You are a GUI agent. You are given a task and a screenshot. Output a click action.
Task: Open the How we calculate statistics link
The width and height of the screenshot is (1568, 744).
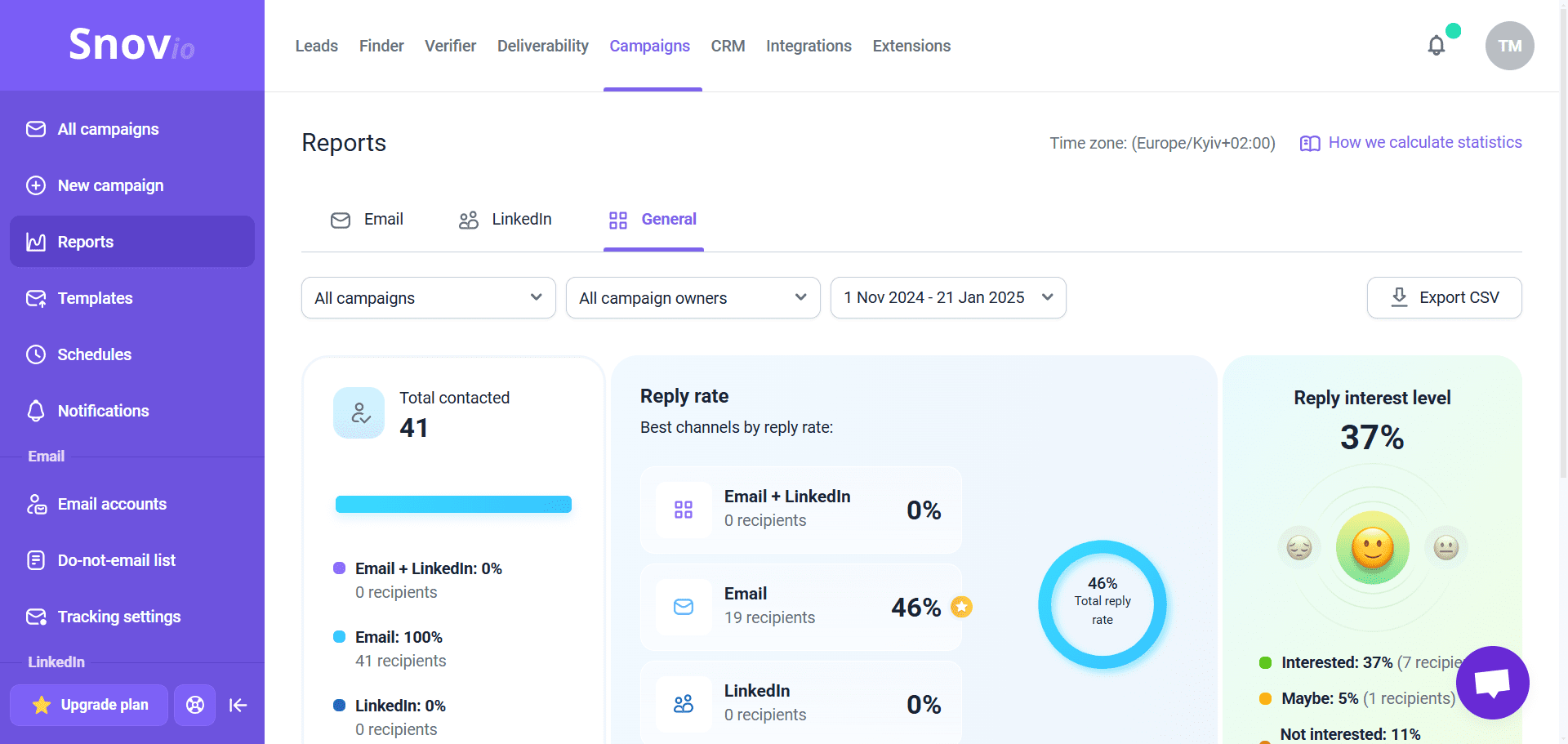click(x=1424, y=142)
